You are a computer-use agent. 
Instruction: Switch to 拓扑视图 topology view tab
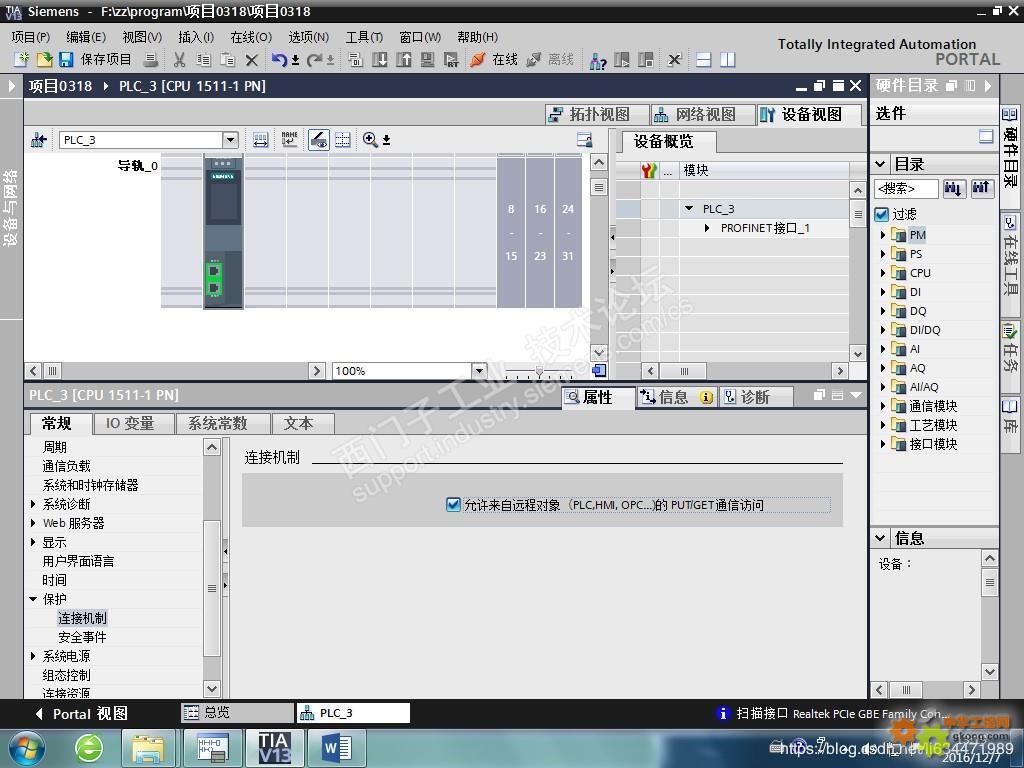point(598,115)
